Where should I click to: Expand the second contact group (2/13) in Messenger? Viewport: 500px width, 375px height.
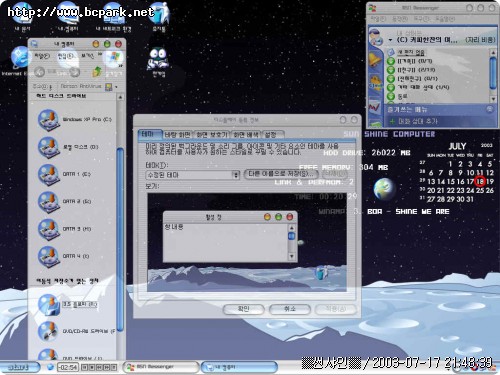[x=391, y=70]
